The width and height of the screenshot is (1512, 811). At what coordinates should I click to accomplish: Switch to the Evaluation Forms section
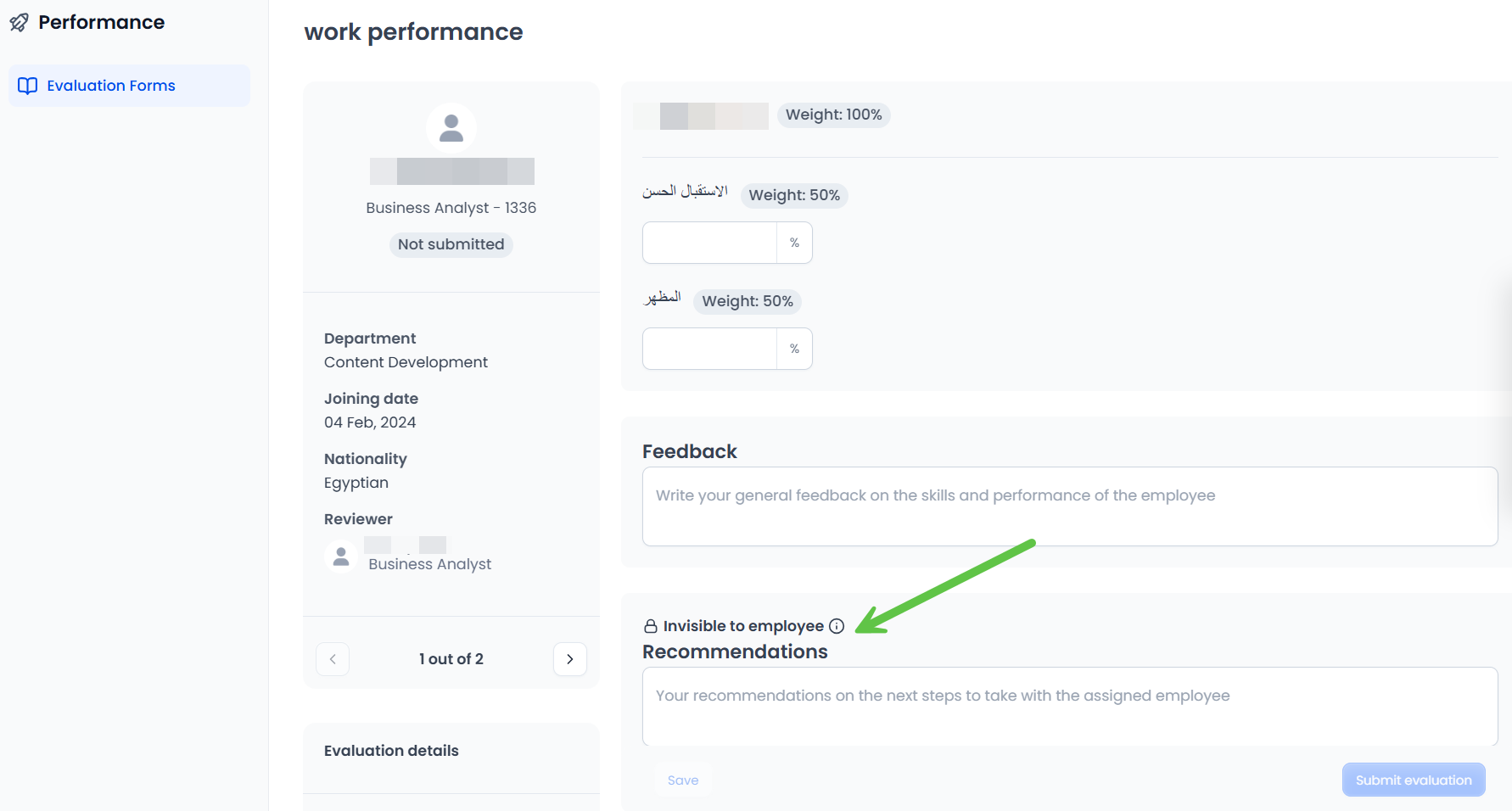point(110,85)
